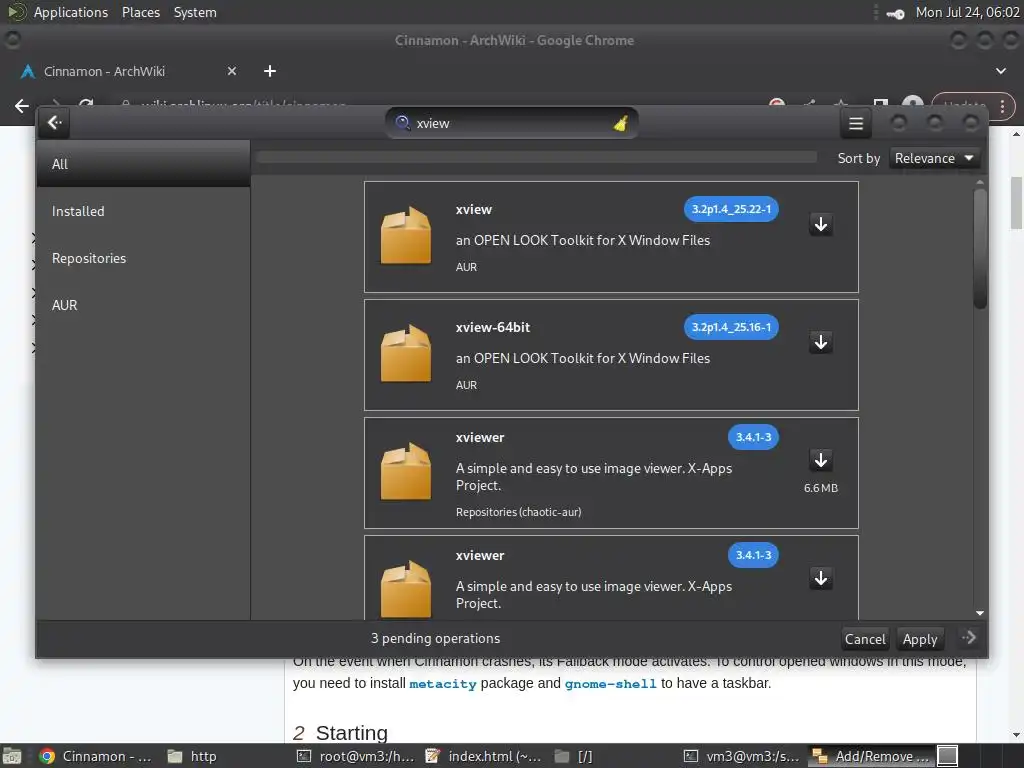Image resolution: width=1024 pixels, height=768 pixels.
Task: Click xview-64bit version badge 3.2p1.4_25.16-1
Action: tap(731, 327)
